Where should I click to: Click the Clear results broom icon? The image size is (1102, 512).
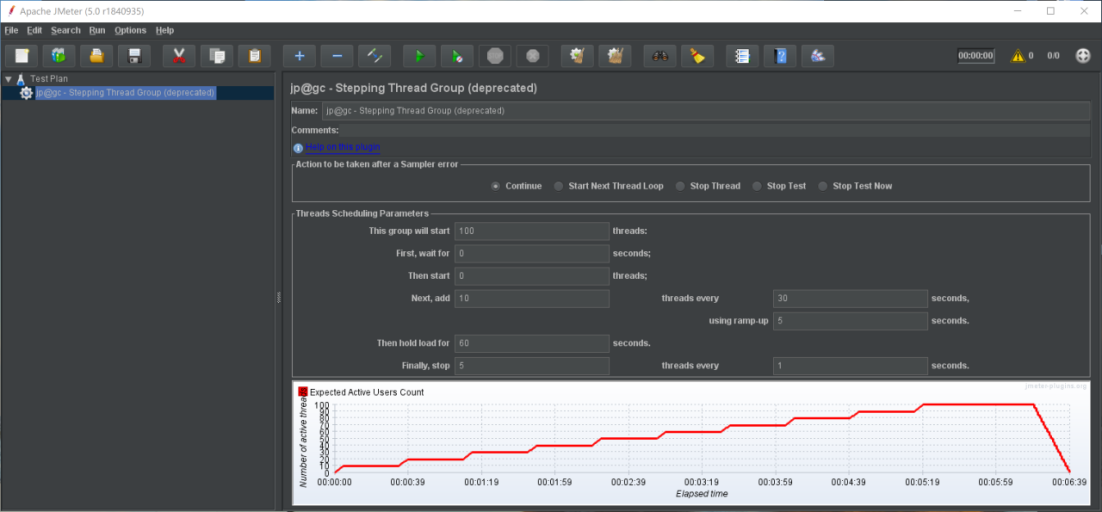click(578, 55)
